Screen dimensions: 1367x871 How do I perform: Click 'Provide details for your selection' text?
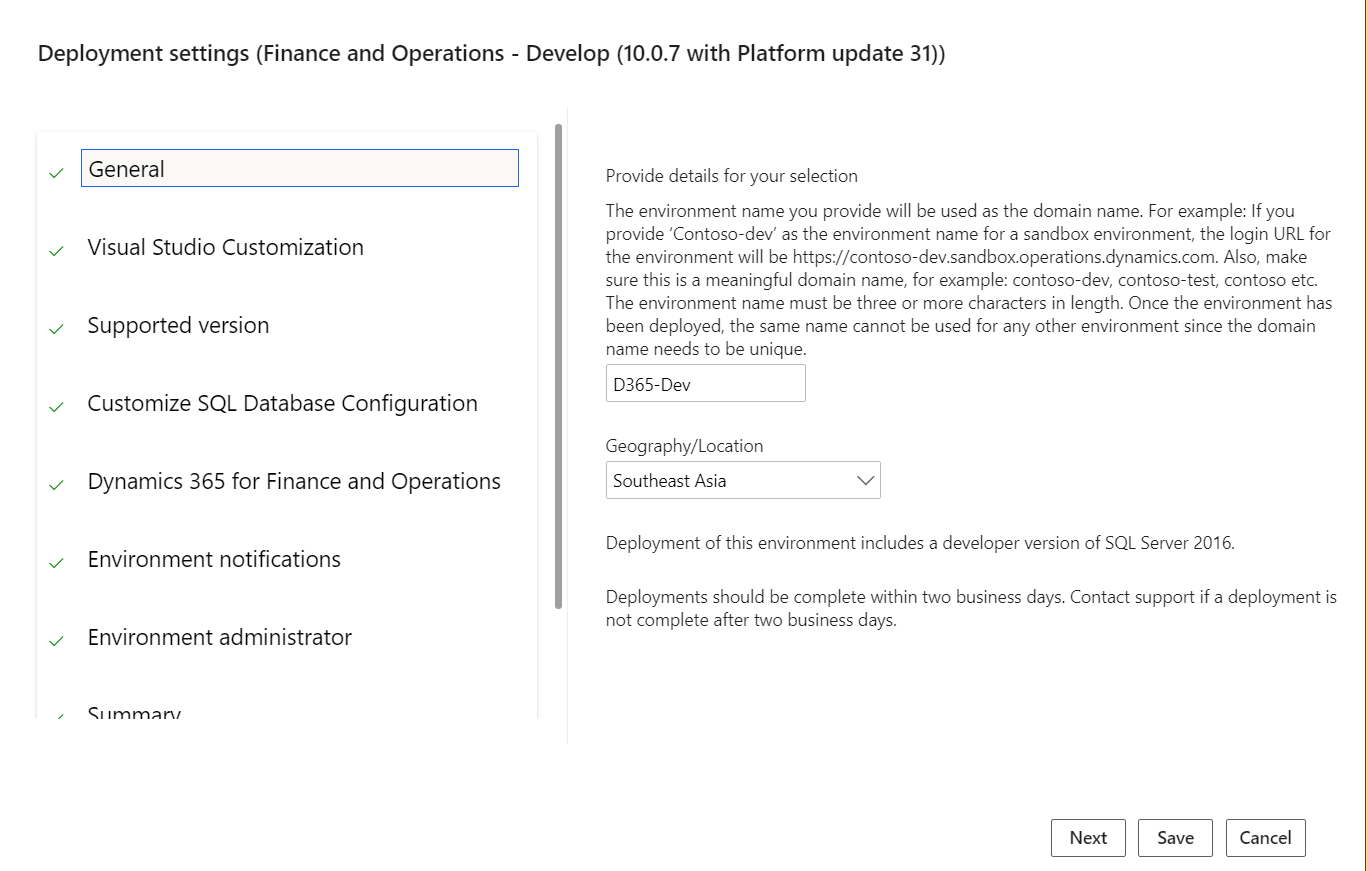(731, 176)
